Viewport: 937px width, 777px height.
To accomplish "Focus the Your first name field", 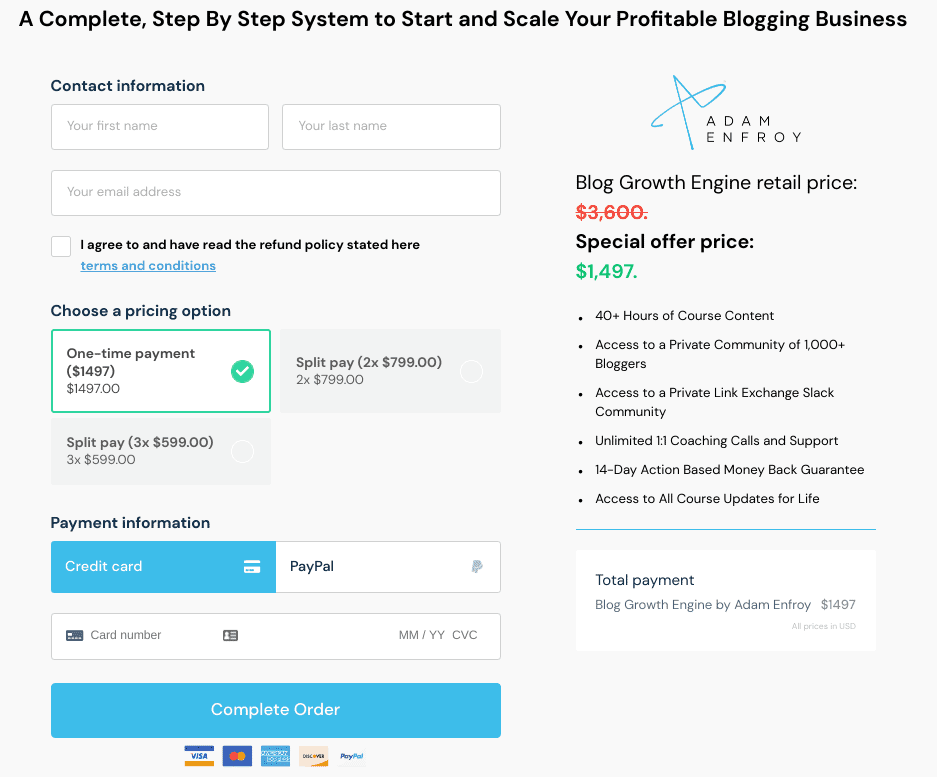I will (160, 127).
